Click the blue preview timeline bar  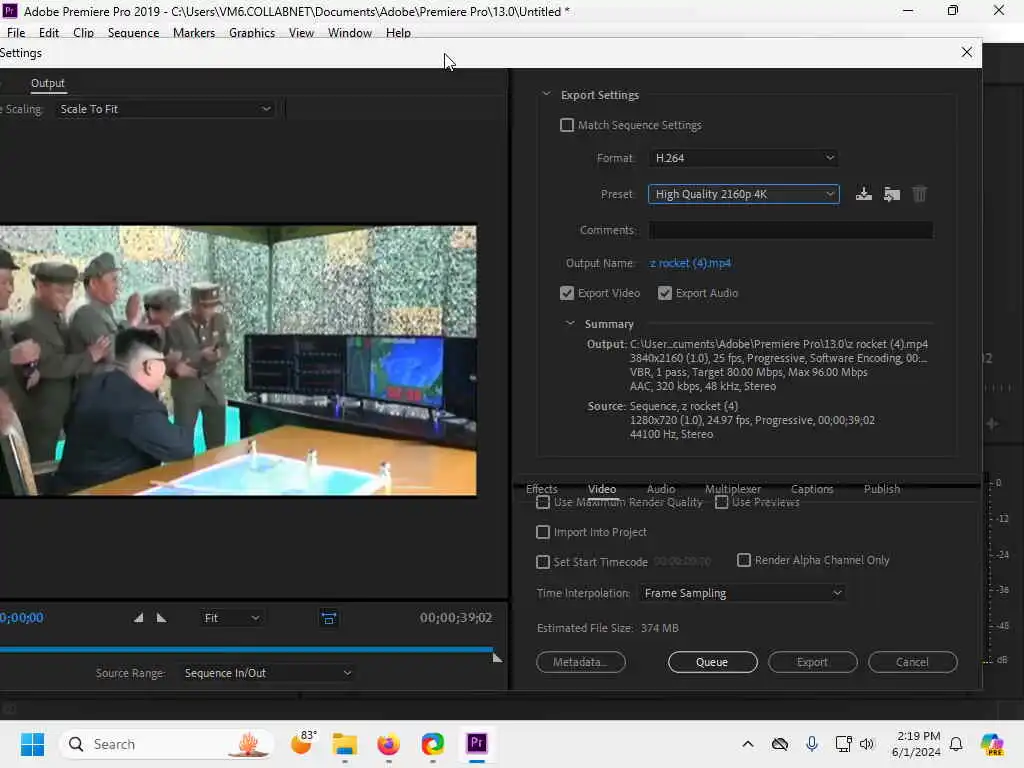click(x=246, y=649)
